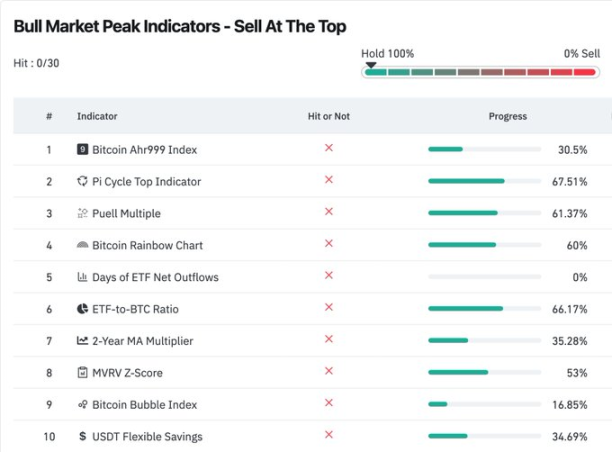Click the USDT Flexible Savings dollar icon

click(82, 436)
